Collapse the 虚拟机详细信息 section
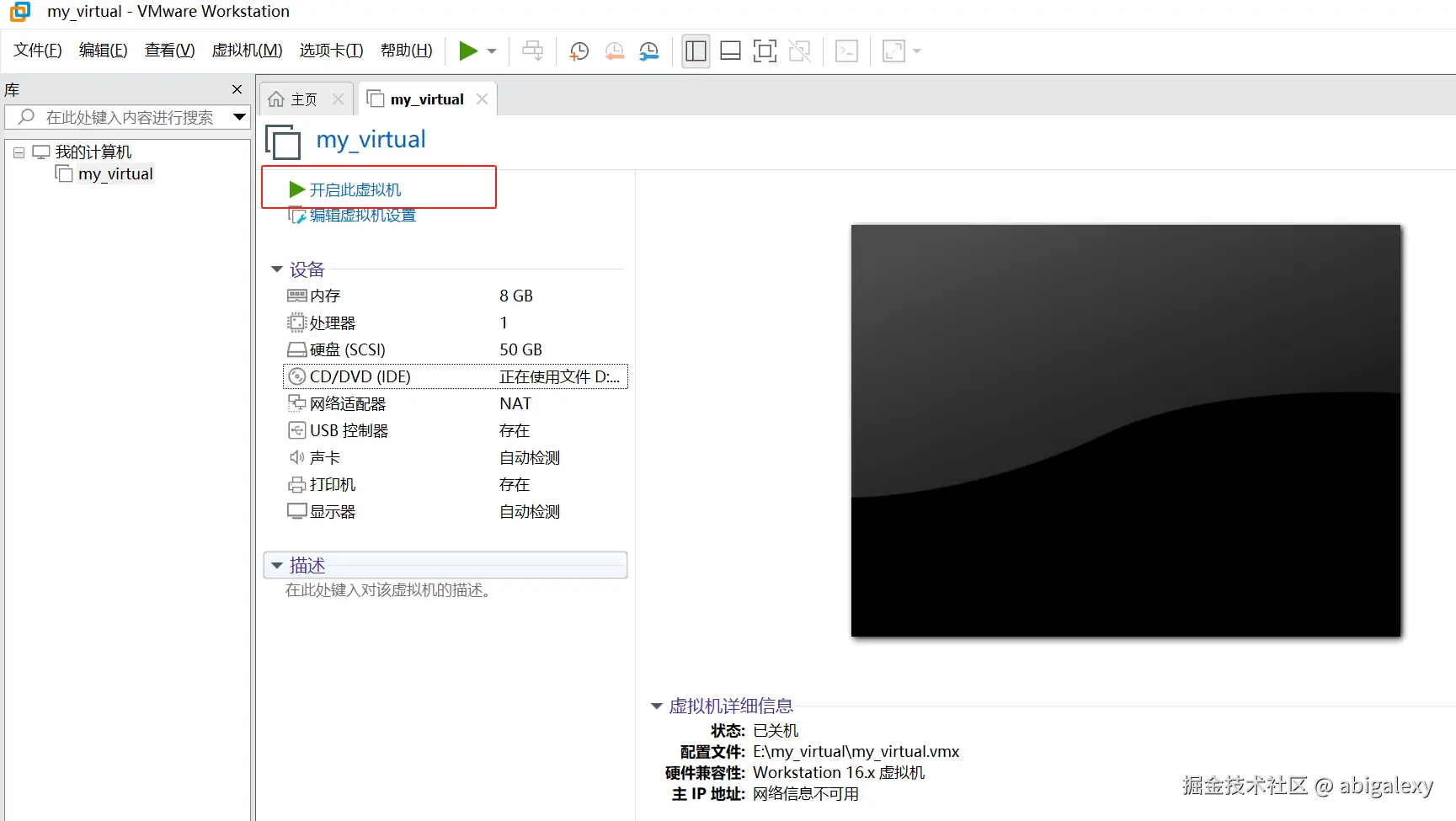The height and width of the screenshot is (821, 1456). tap(657, 706)
